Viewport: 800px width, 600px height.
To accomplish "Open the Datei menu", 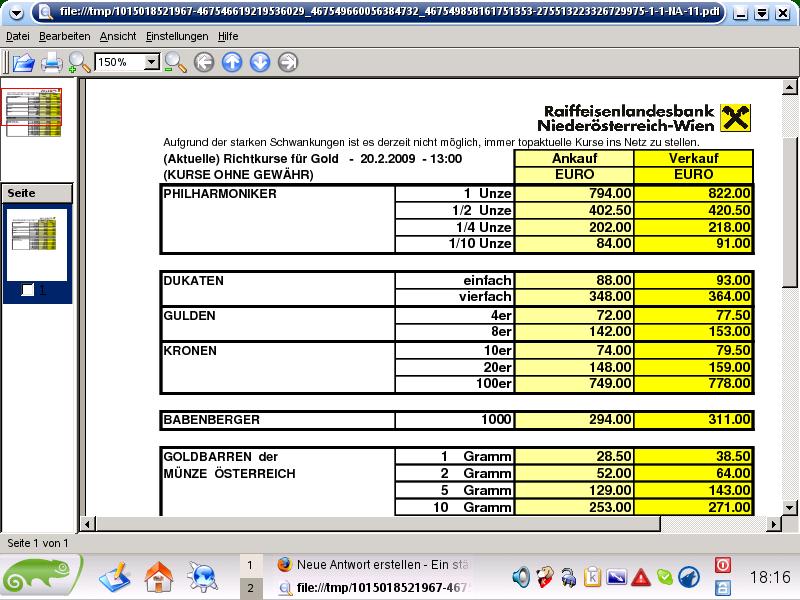I will click(18, 36).
